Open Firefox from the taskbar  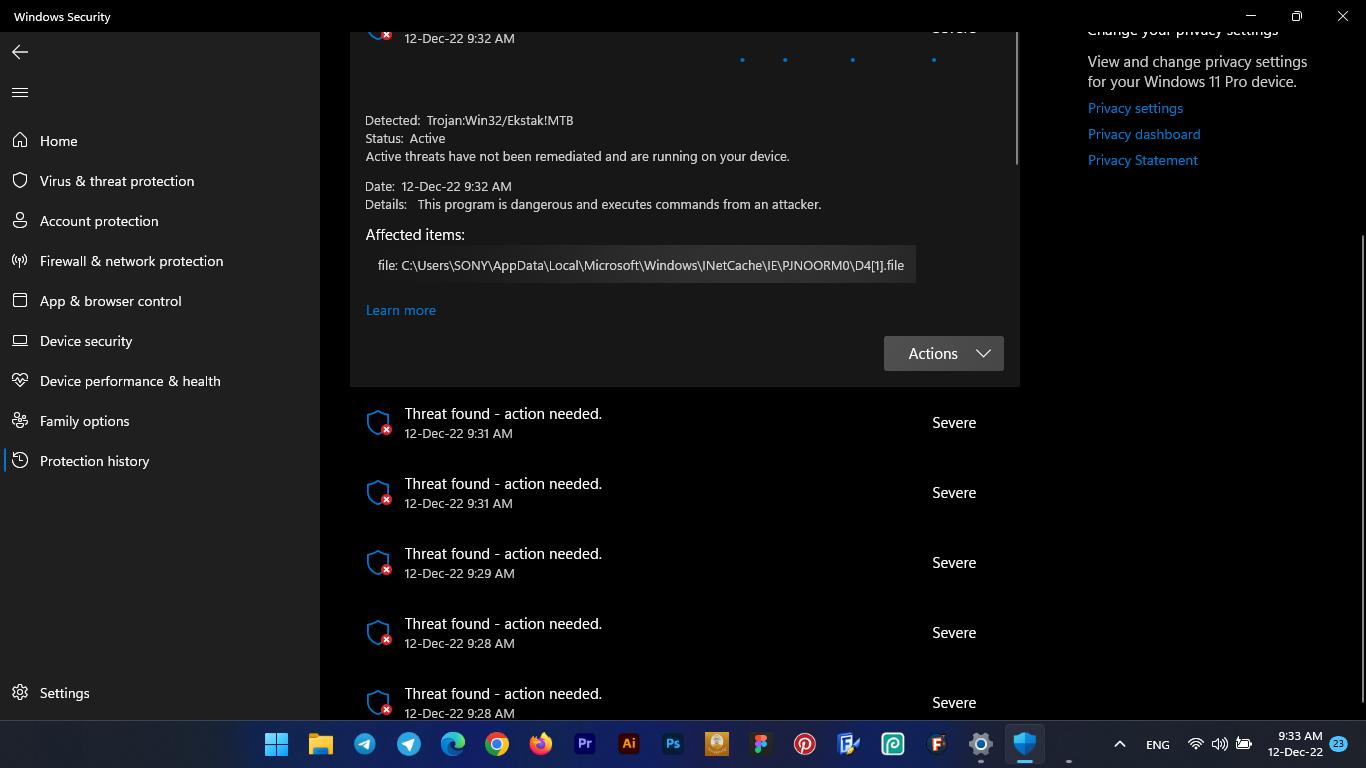click(541, 744)
